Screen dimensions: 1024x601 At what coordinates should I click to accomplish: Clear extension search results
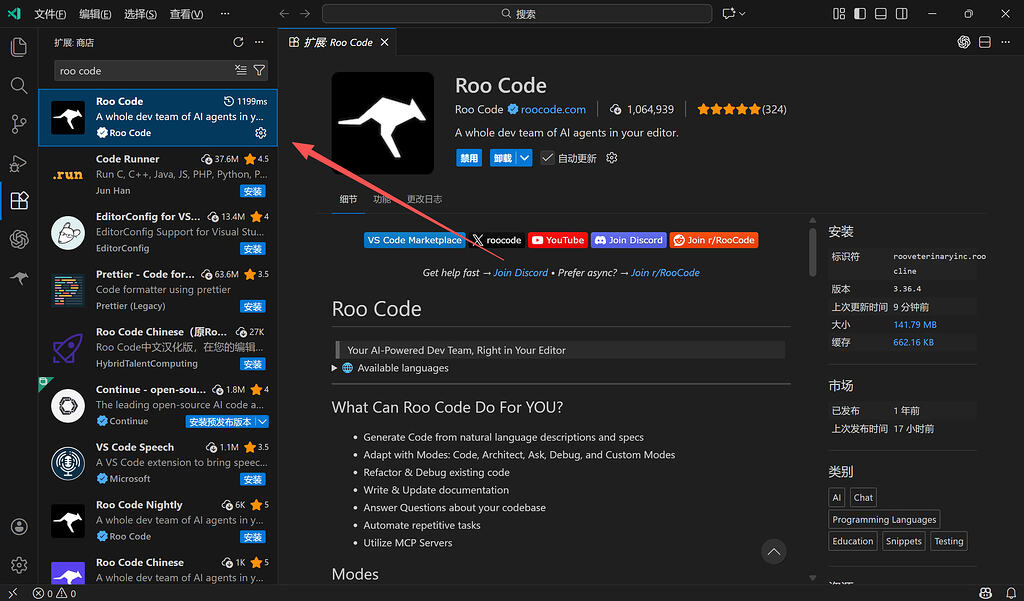click(x=241, y=70)
